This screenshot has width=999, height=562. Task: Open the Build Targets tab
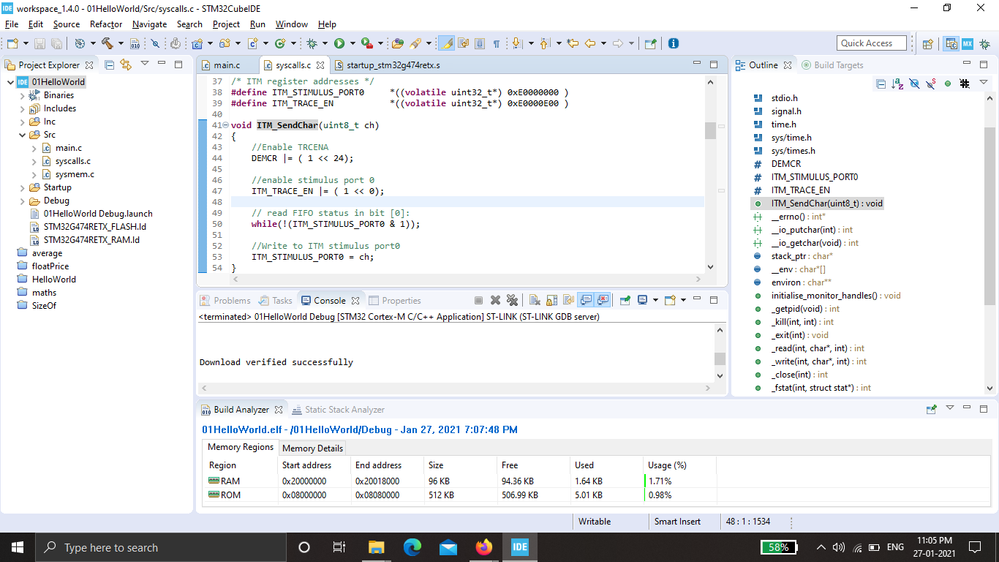pos(838,65)
